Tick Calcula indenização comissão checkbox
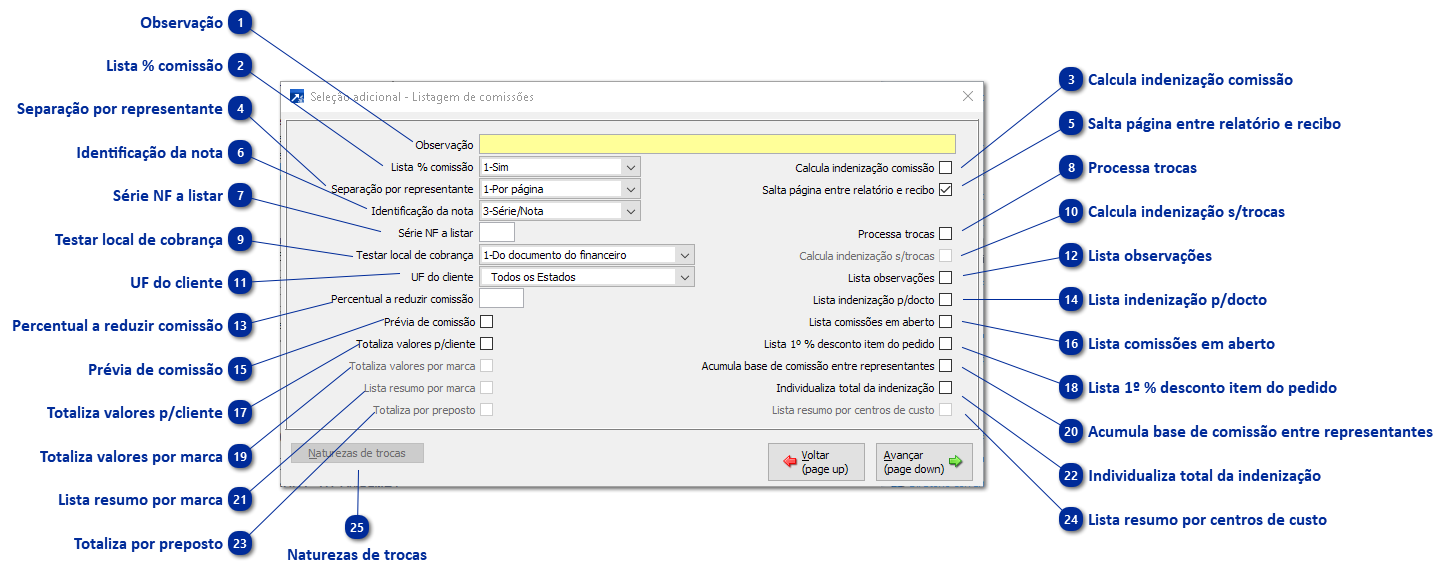The image size is (1449, 581). (945, 168)
